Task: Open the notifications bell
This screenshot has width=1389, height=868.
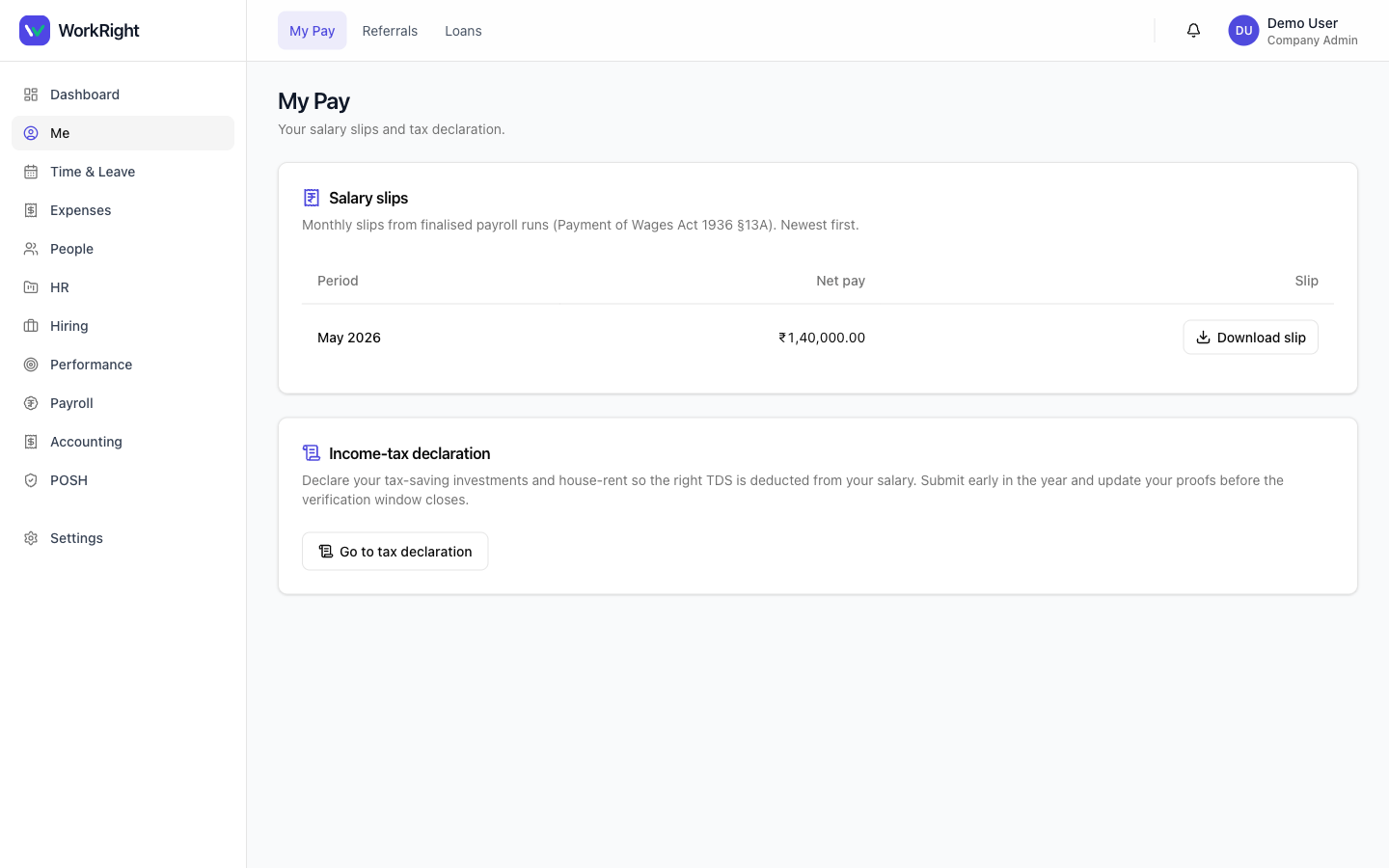Action: pos(1193,31)
